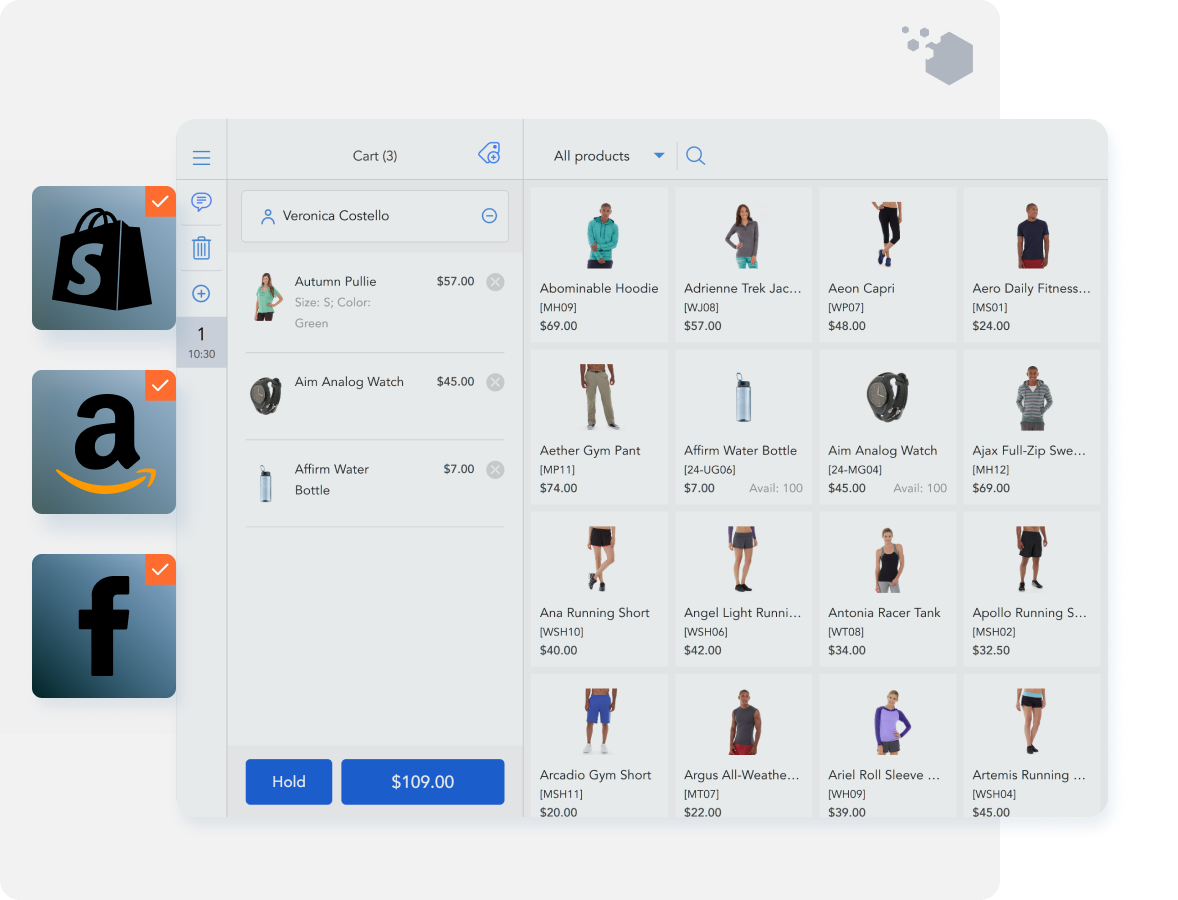Select the Shopify channel icon
The height and width of the screenshot is (900, 1178).
pos(103,258)
